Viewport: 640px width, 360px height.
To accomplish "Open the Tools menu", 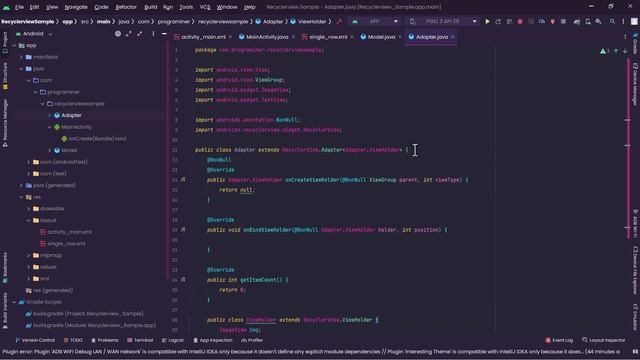I will (186, 7).
